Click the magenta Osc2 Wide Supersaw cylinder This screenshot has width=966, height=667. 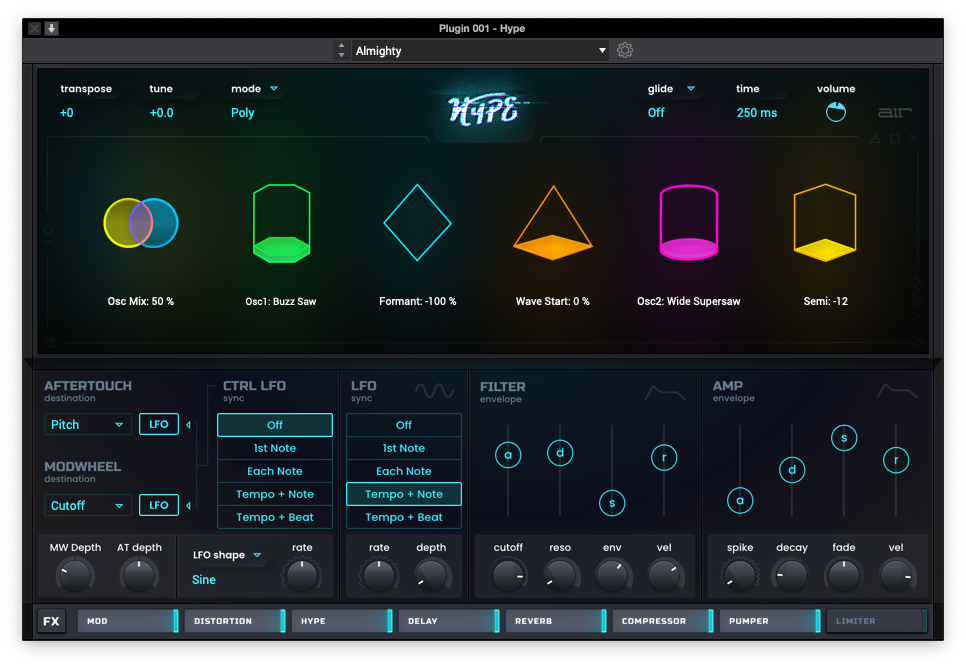point(689,222)
